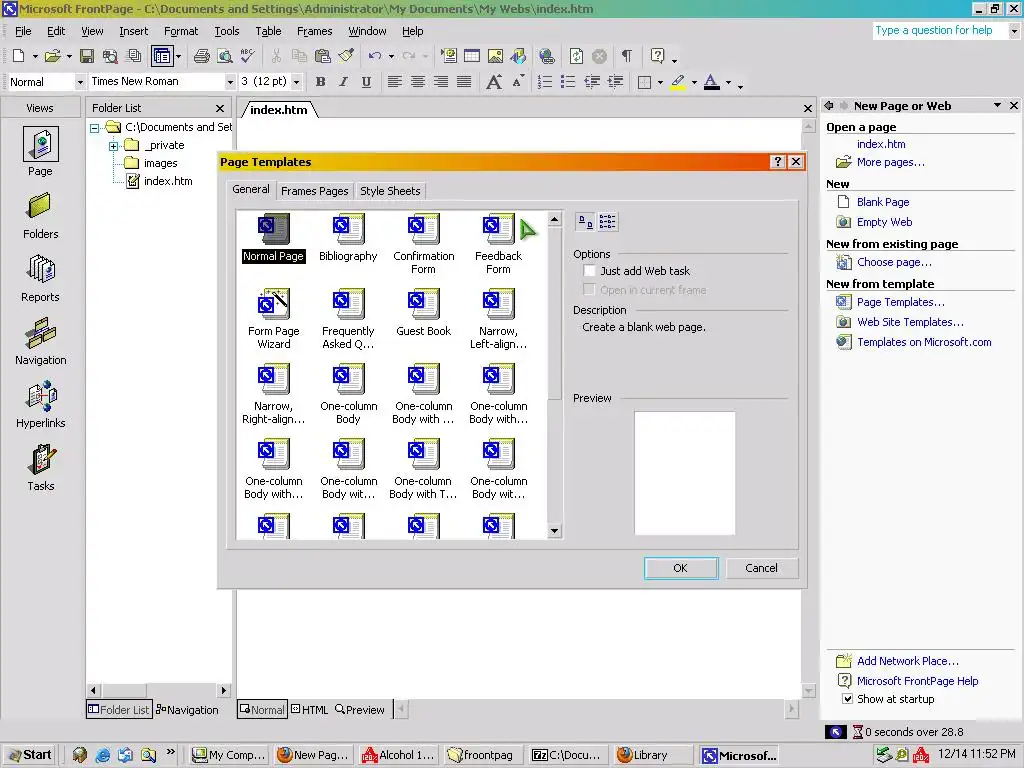The width and height of the screenshot is (1024, 768).
Task: Click the Italic formatting button
Action: 343,82
